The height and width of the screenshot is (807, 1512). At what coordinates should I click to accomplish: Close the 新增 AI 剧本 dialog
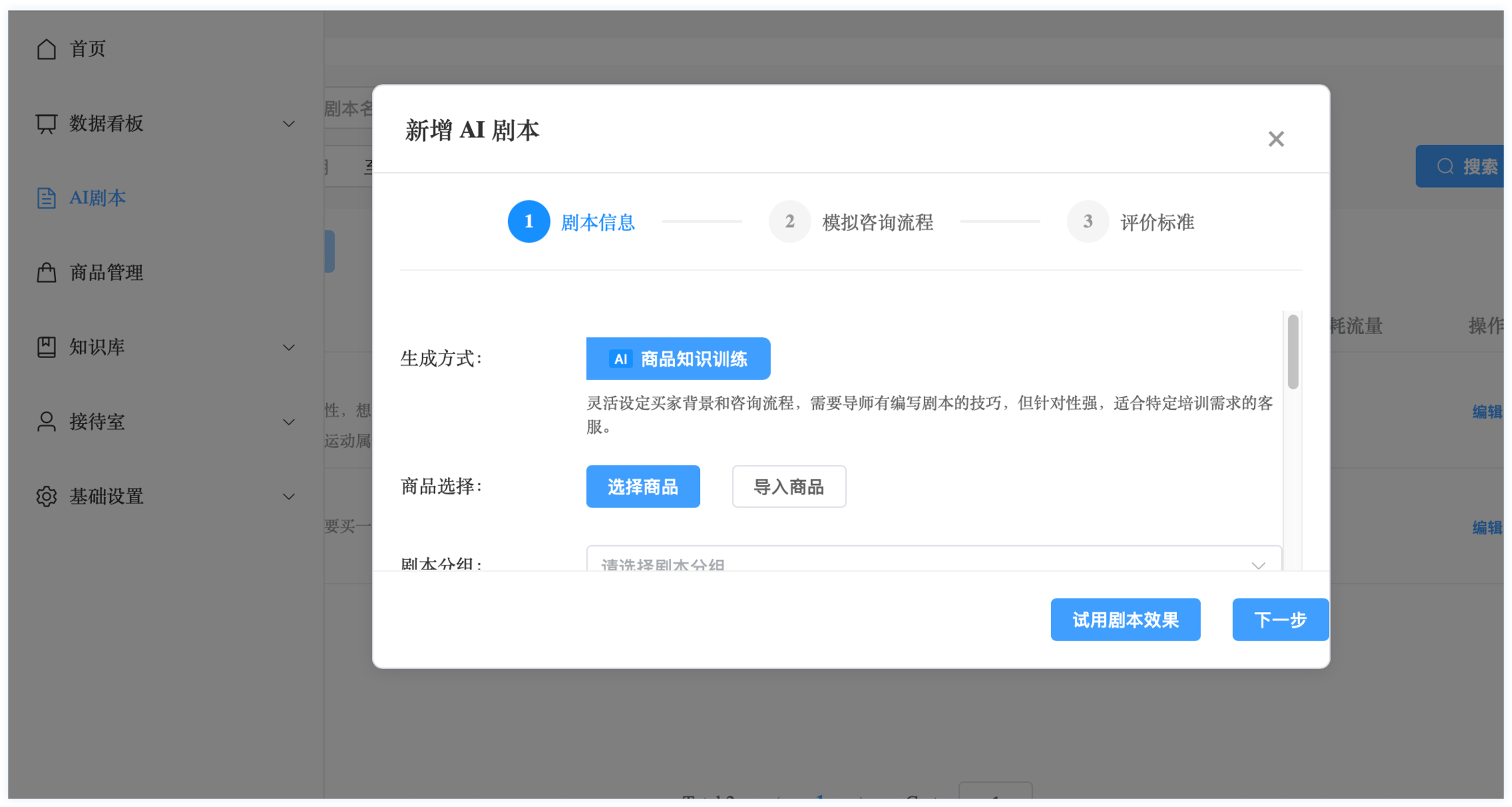click(x=1276, y=139)
